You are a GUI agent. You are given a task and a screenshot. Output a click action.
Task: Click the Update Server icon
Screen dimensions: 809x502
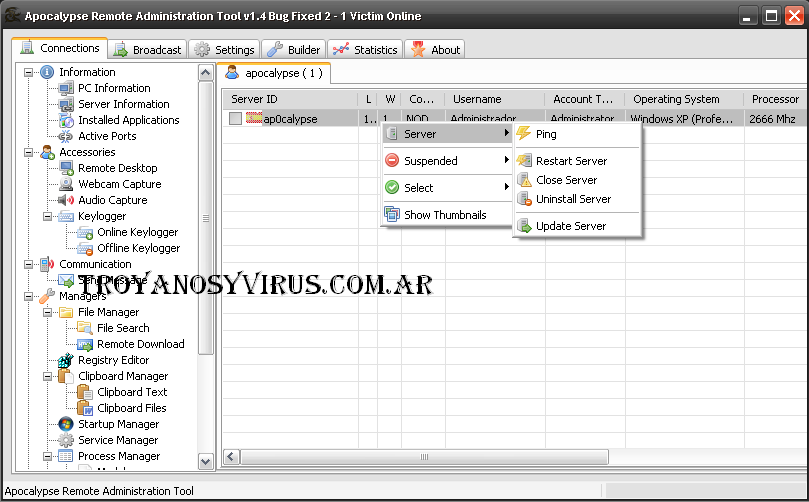(x=524, y=225)
